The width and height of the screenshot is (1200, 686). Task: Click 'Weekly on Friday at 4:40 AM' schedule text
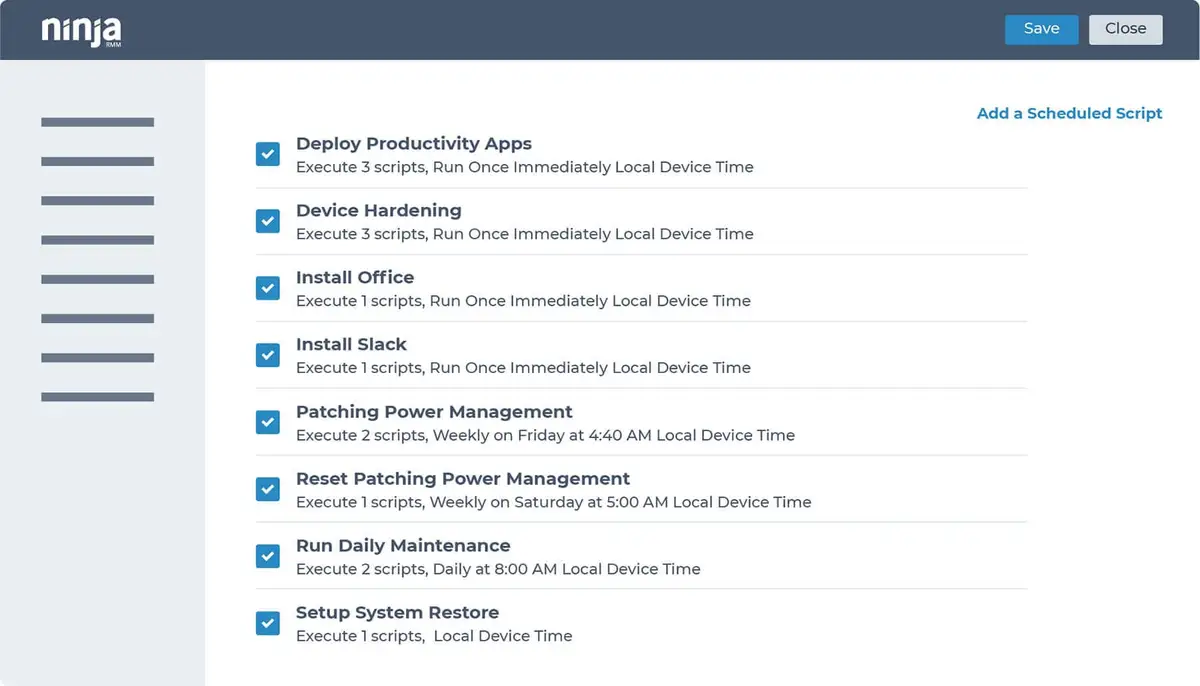(541, 435)
